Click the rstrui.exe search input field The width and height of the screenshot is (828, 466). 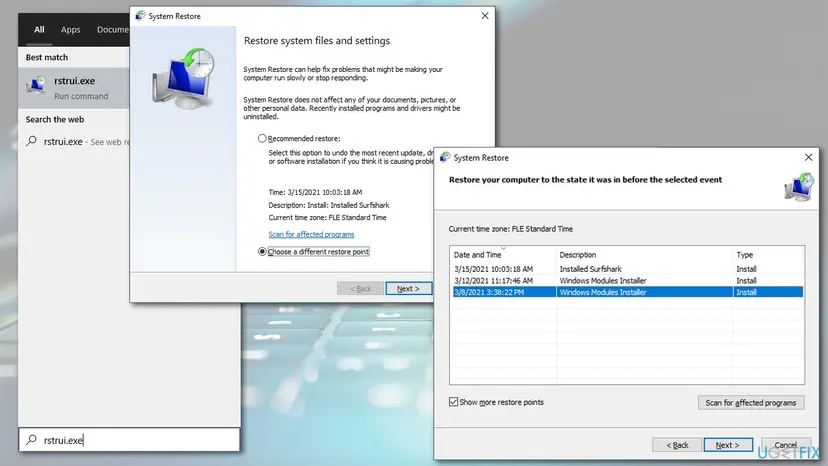[129, 440]
